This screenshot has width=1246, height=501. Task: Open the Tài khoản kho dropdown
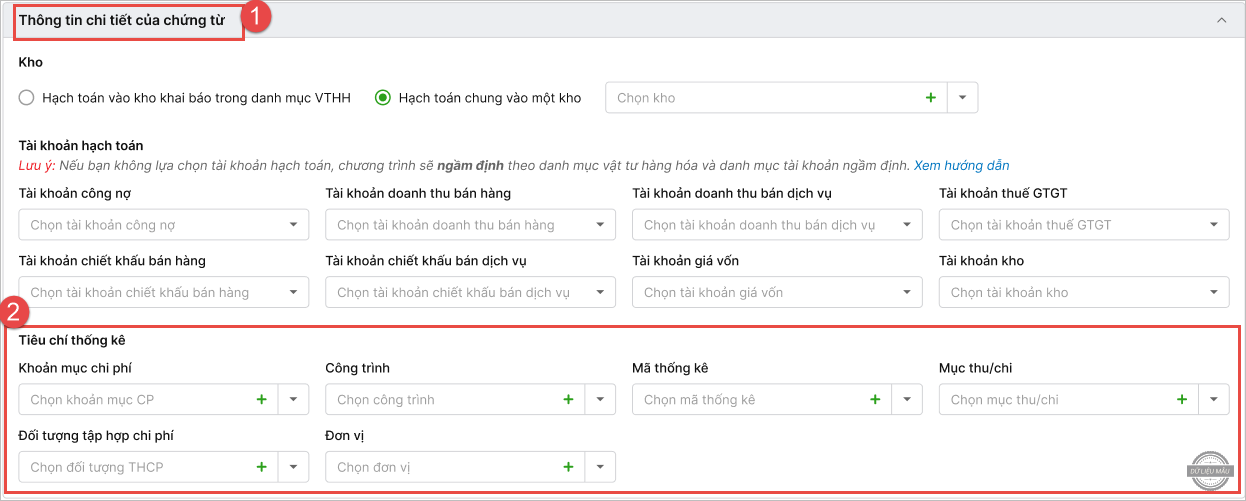[x=1213, y=293]
